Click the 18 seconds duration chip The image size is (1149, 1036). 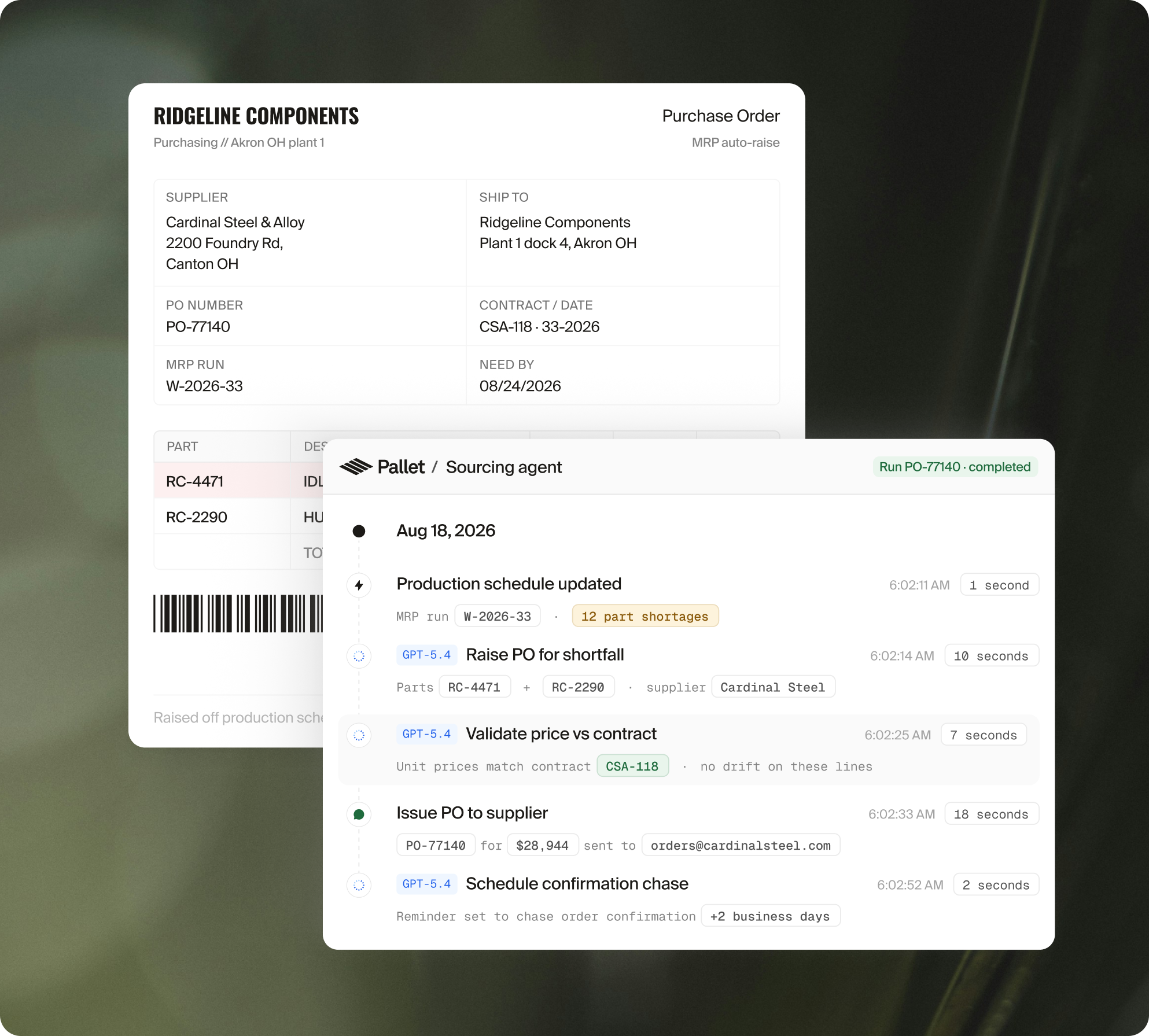pos(992,814)
